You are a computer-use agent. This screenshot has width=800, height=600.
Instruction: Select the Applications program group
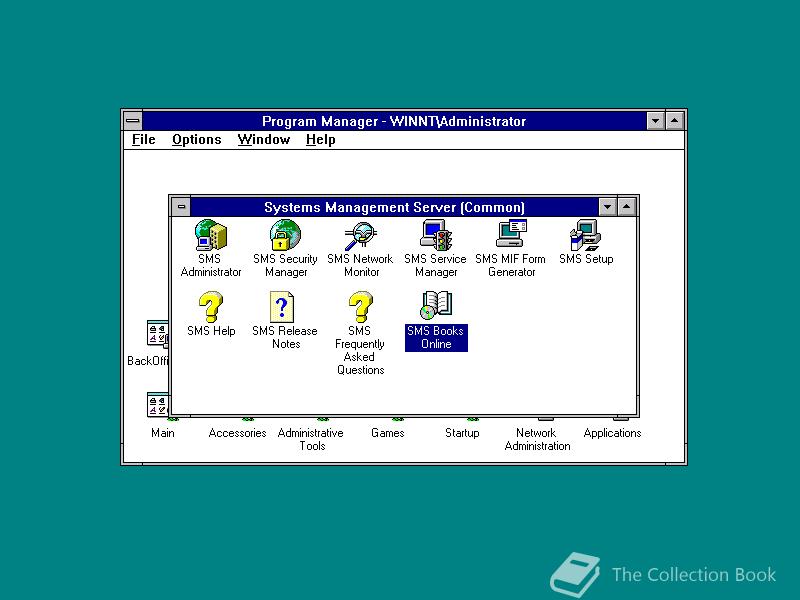click(x=612, y=433)
